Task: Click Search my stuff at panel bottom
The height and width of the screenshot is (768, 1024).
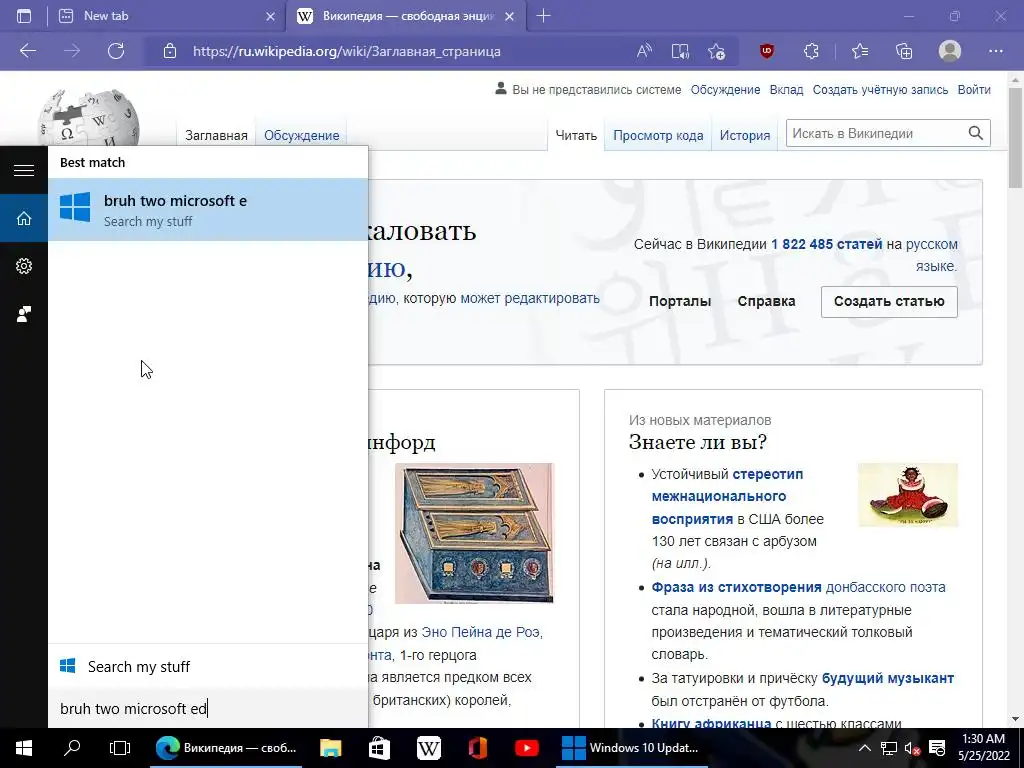Action: 208,666
